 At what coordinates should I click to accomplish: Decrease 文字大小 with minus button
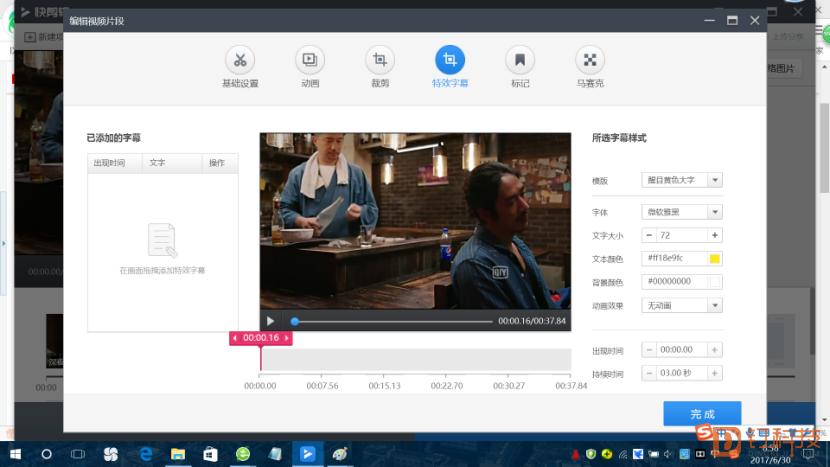649,235
